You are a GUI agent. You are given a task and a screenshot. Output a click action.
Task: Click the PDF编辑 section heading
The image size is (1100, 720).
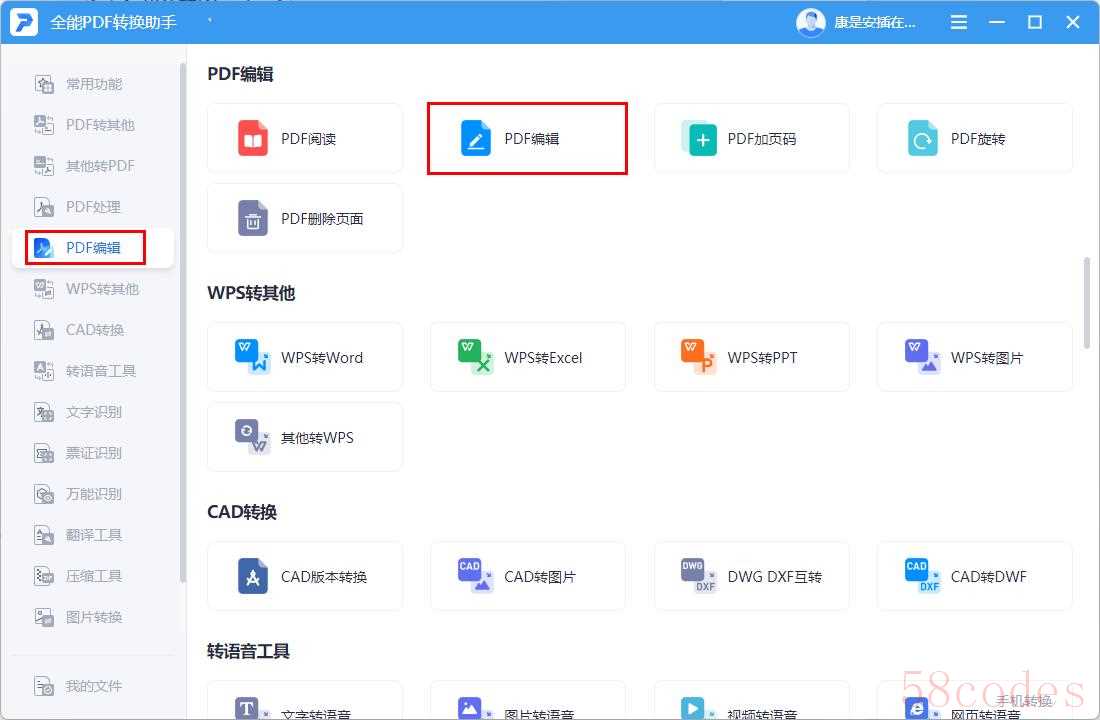(241, 74)
